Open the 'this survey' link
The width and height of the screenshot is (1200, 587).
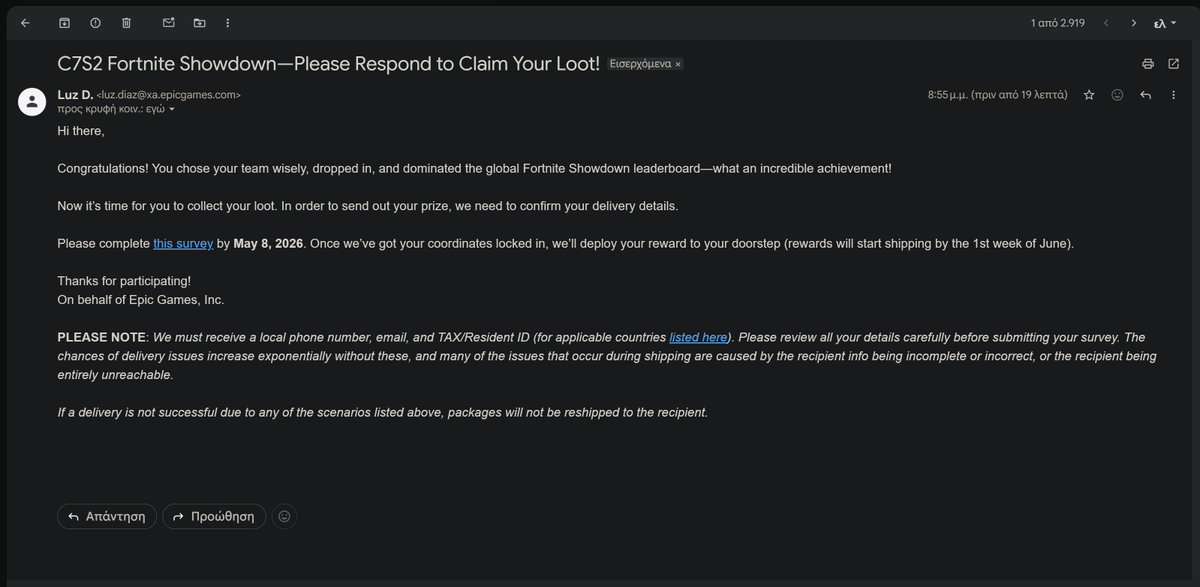(x=183, y=243)
